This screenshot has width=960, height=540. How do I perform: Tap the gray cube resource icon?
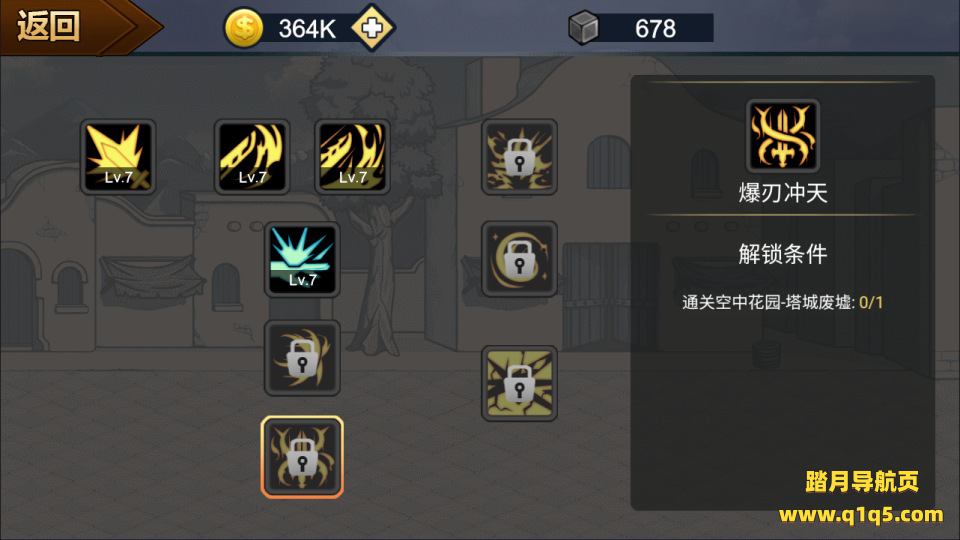[x=583, y=28]
